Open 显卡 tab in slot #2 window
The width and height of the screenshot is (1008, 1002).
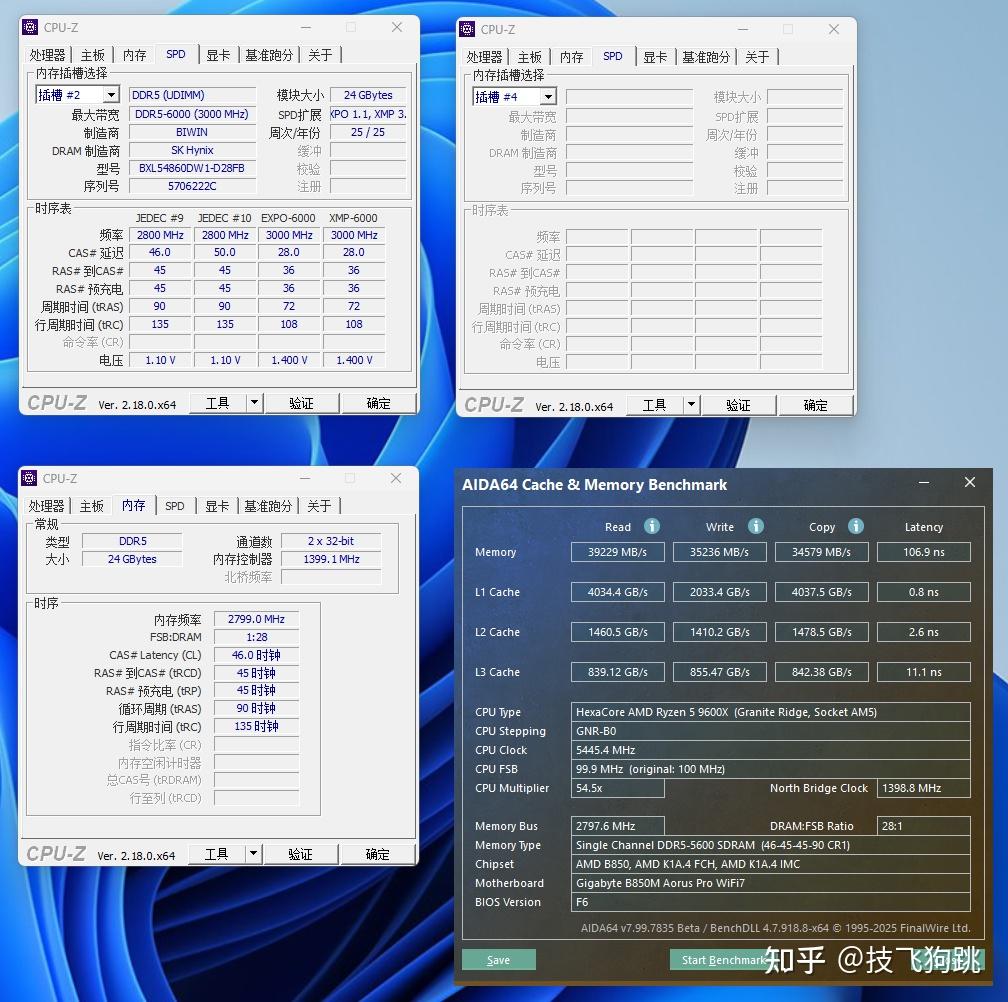[218, 55]
